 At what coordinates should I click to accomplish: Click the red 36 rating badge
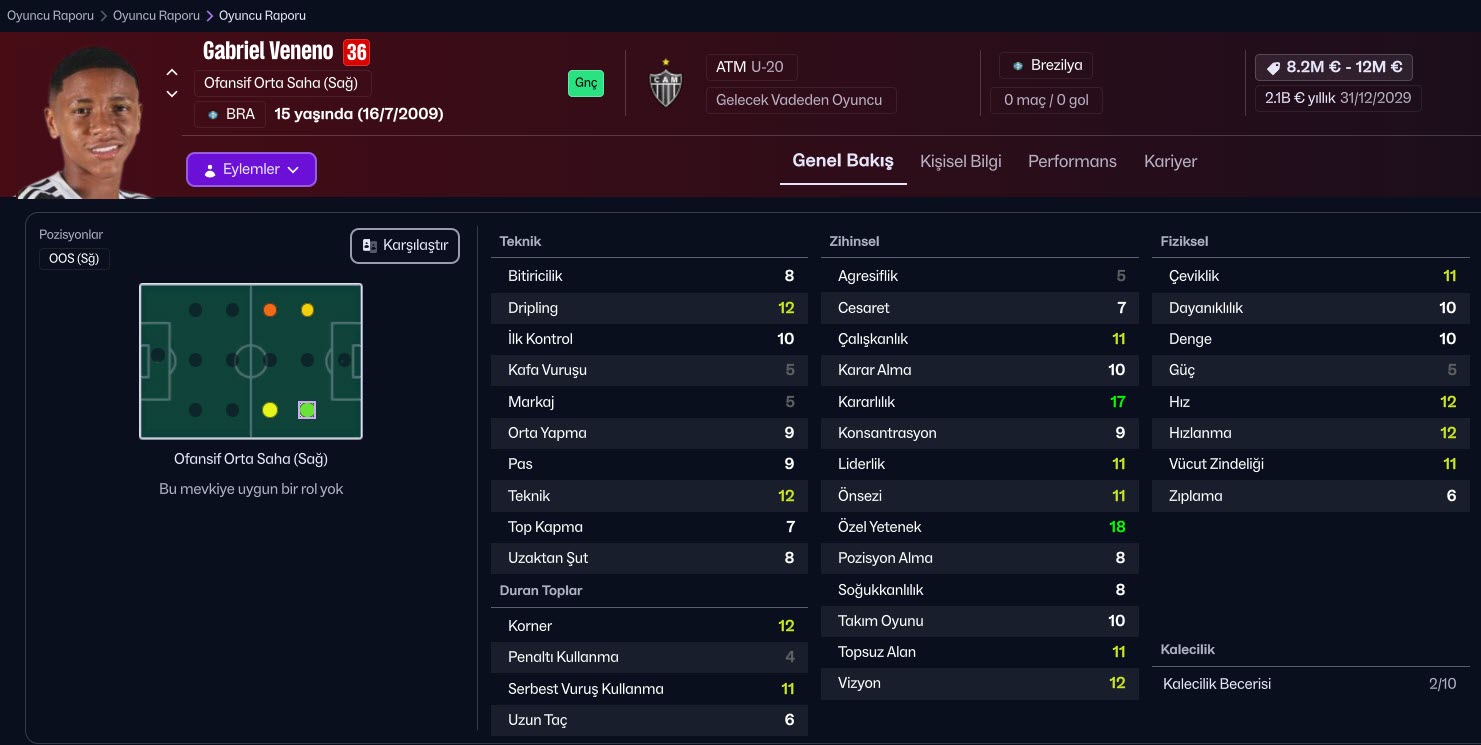[x=356, y=52]
